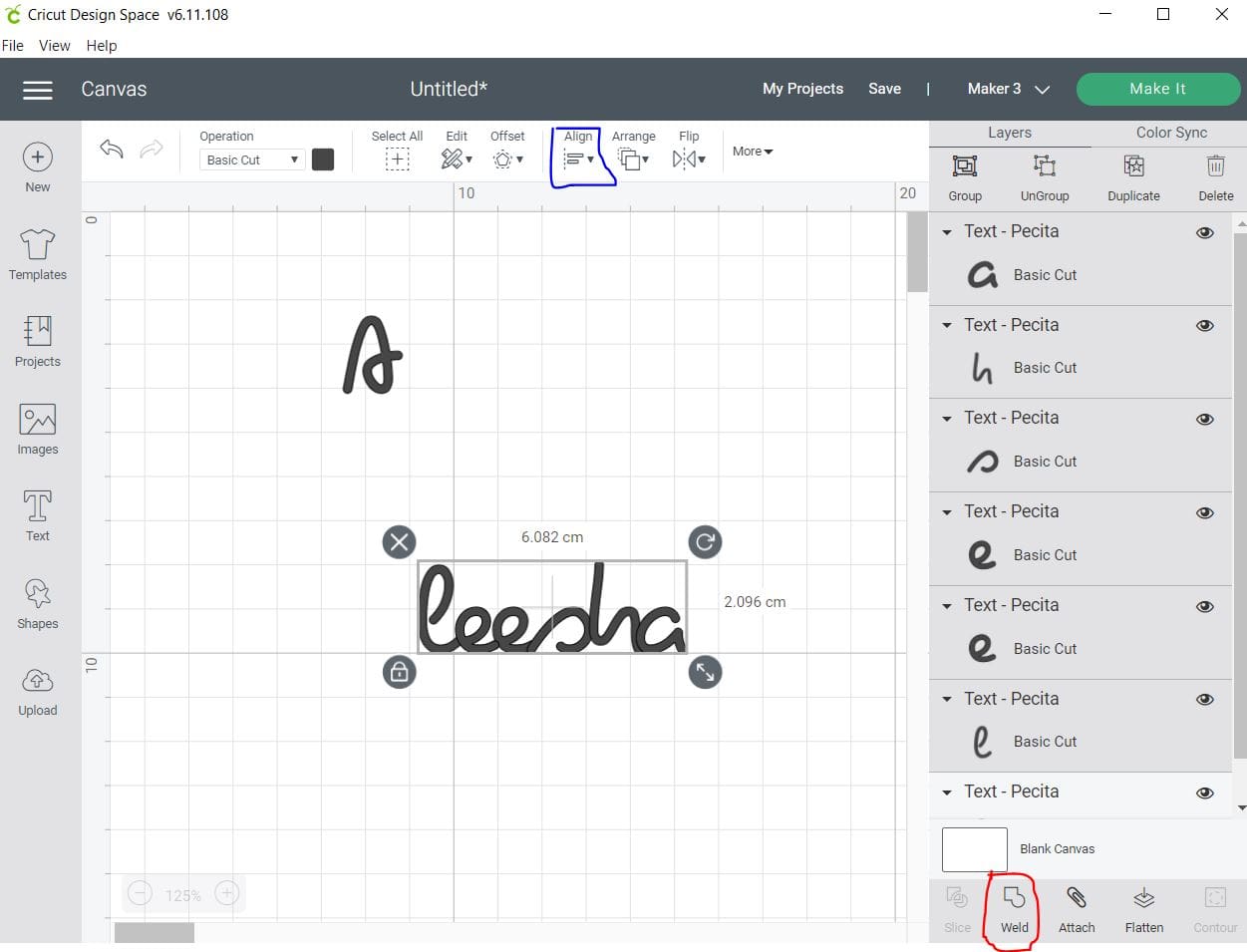1247x952 pixels.
Task: Click the 125% zoom level label
Action: pos(183,895)
